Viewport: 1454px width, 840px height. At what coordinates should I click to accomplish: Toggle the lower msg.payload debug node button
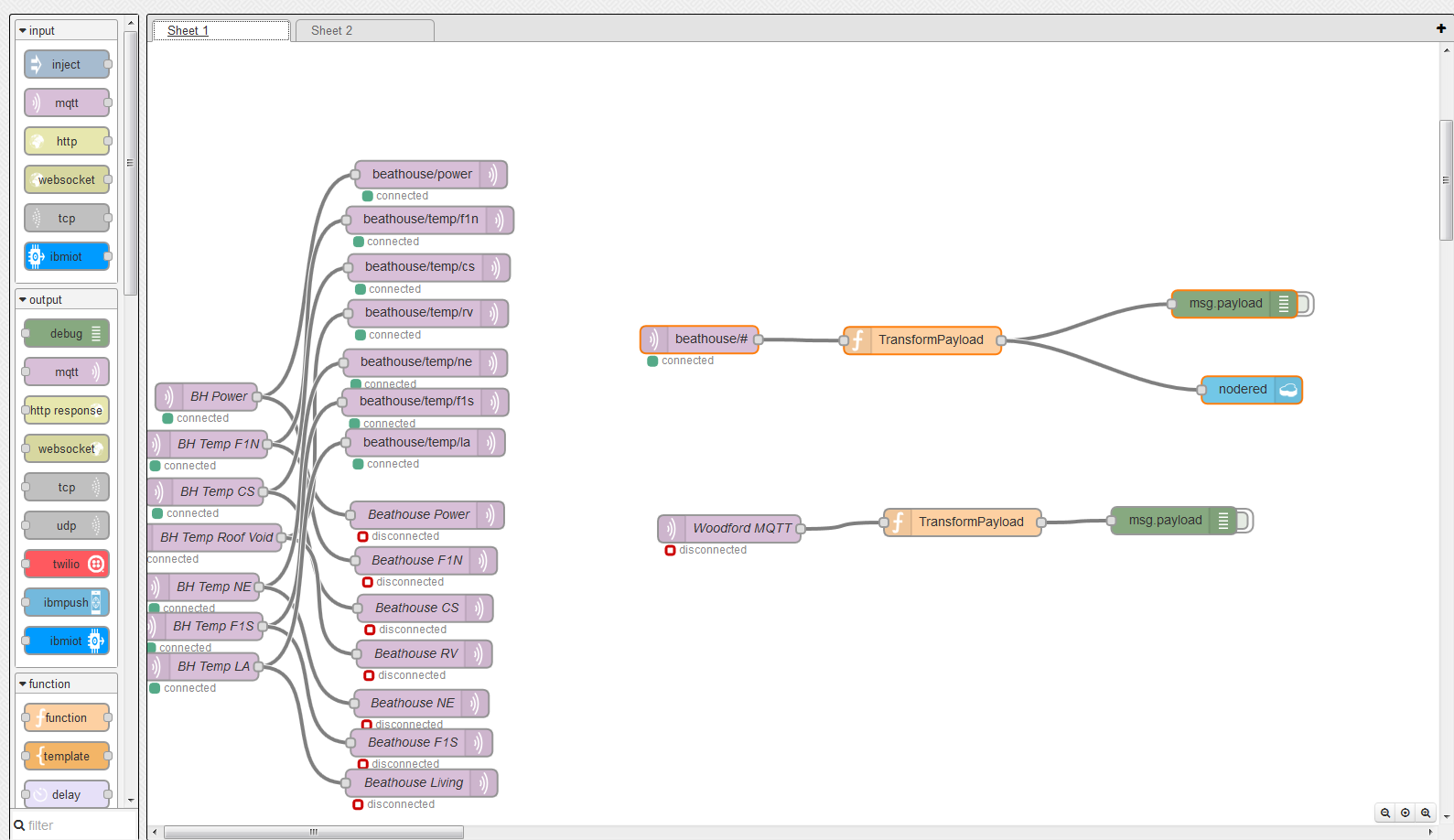click(1245, 521)
